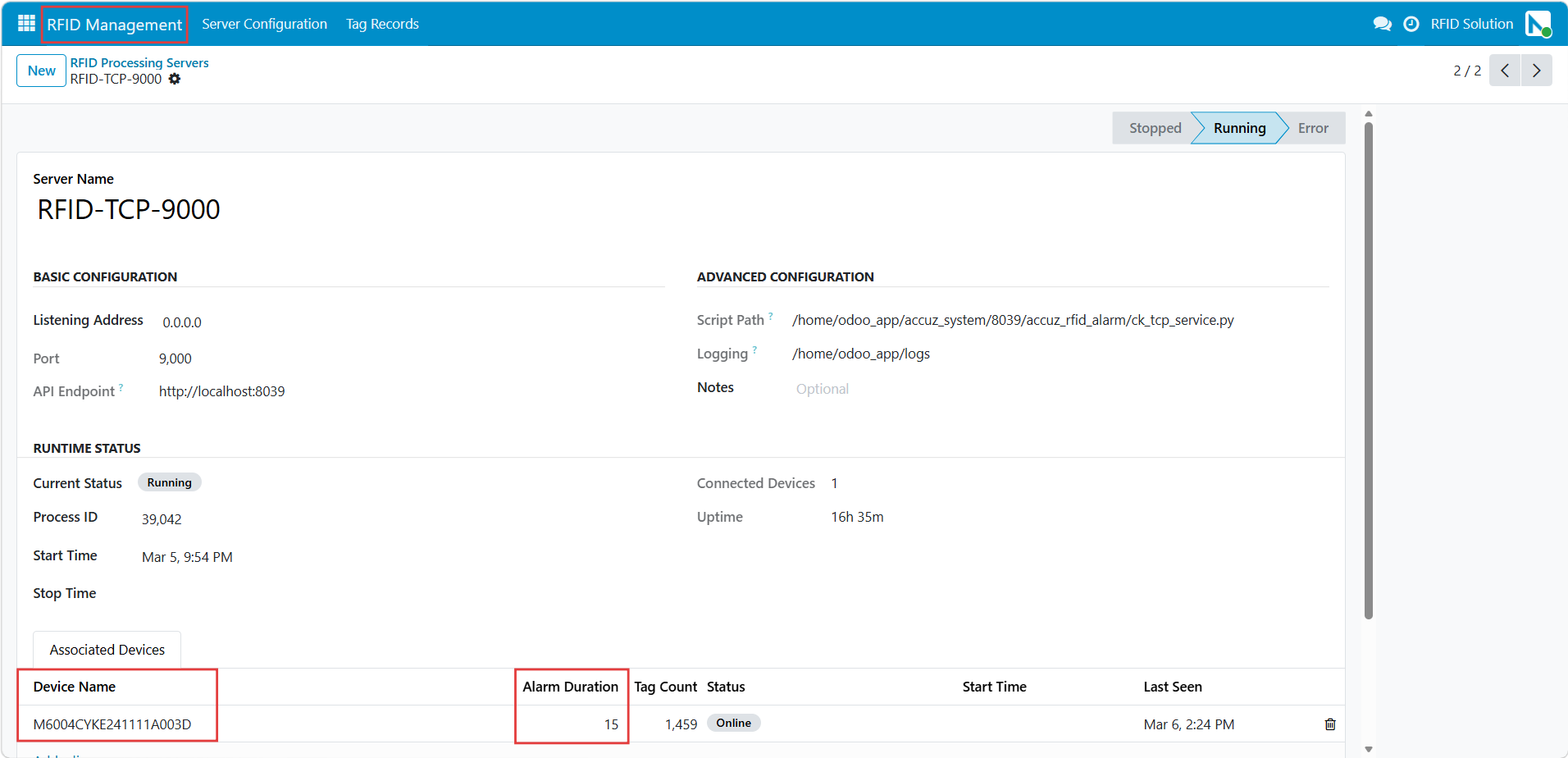Image resolution: width=1568 pixels, height=758 pixels.
Task: Click Alarm Duration value 15
Action: pyautogui.click(x=611, y=724)
